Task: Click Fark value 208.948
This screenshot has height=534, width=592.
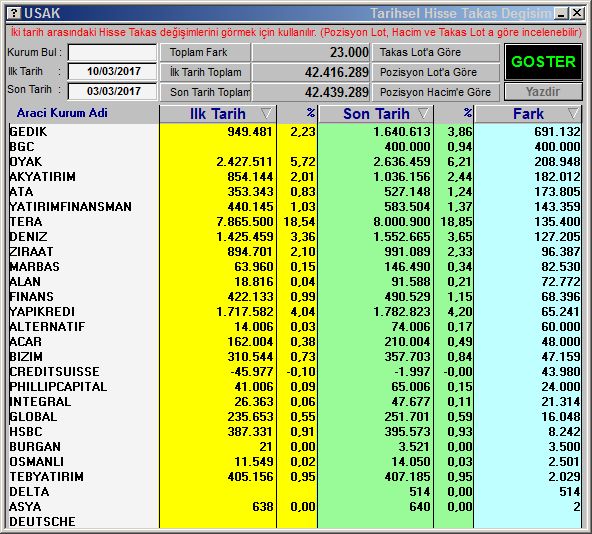Action: point(557,162)
